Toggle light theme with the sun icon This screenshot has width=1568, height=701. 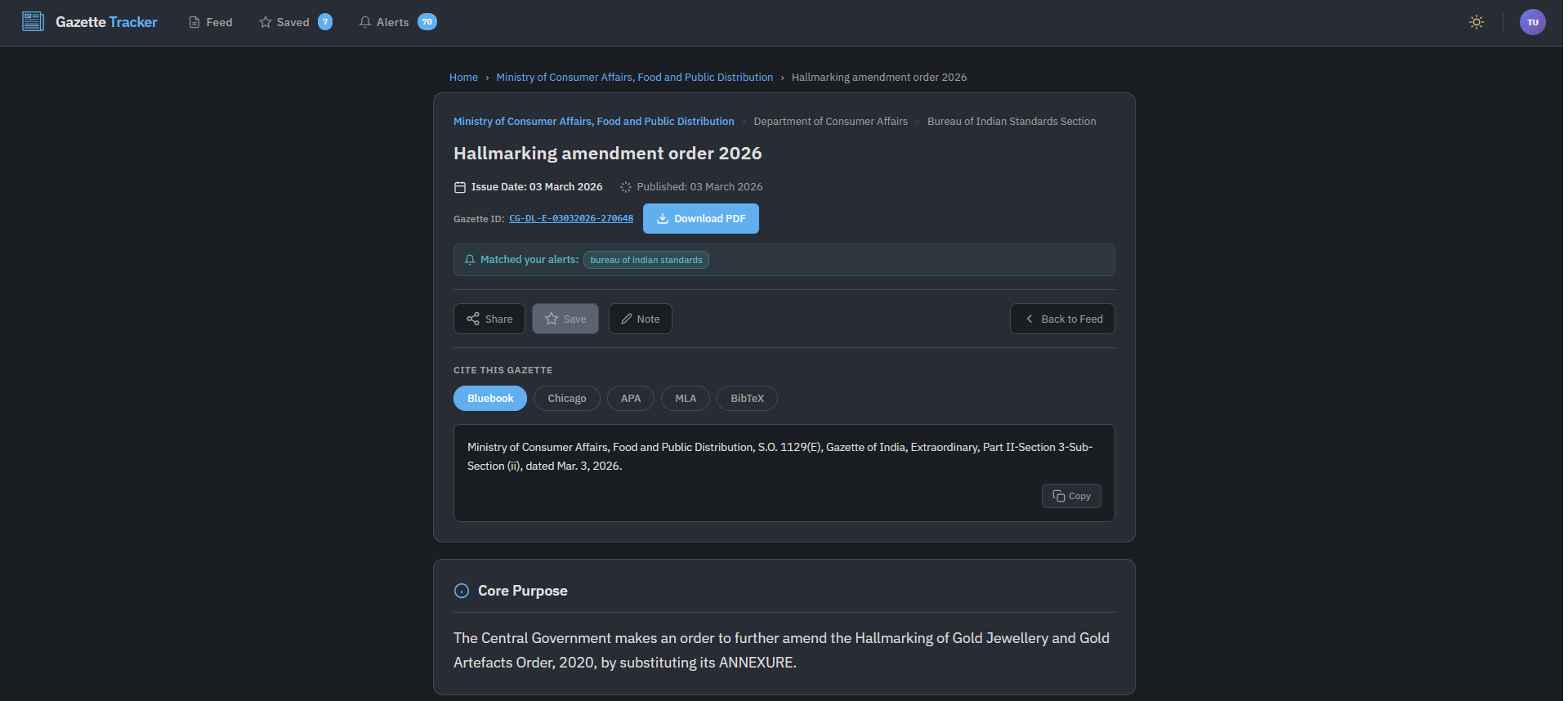point(1476,22)
